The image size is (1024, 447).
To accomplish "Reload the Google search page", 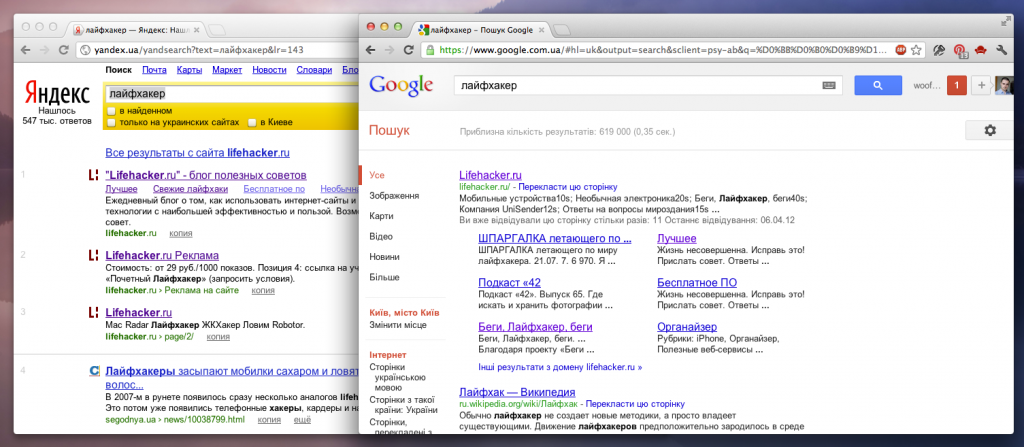I will click(409, 50).
